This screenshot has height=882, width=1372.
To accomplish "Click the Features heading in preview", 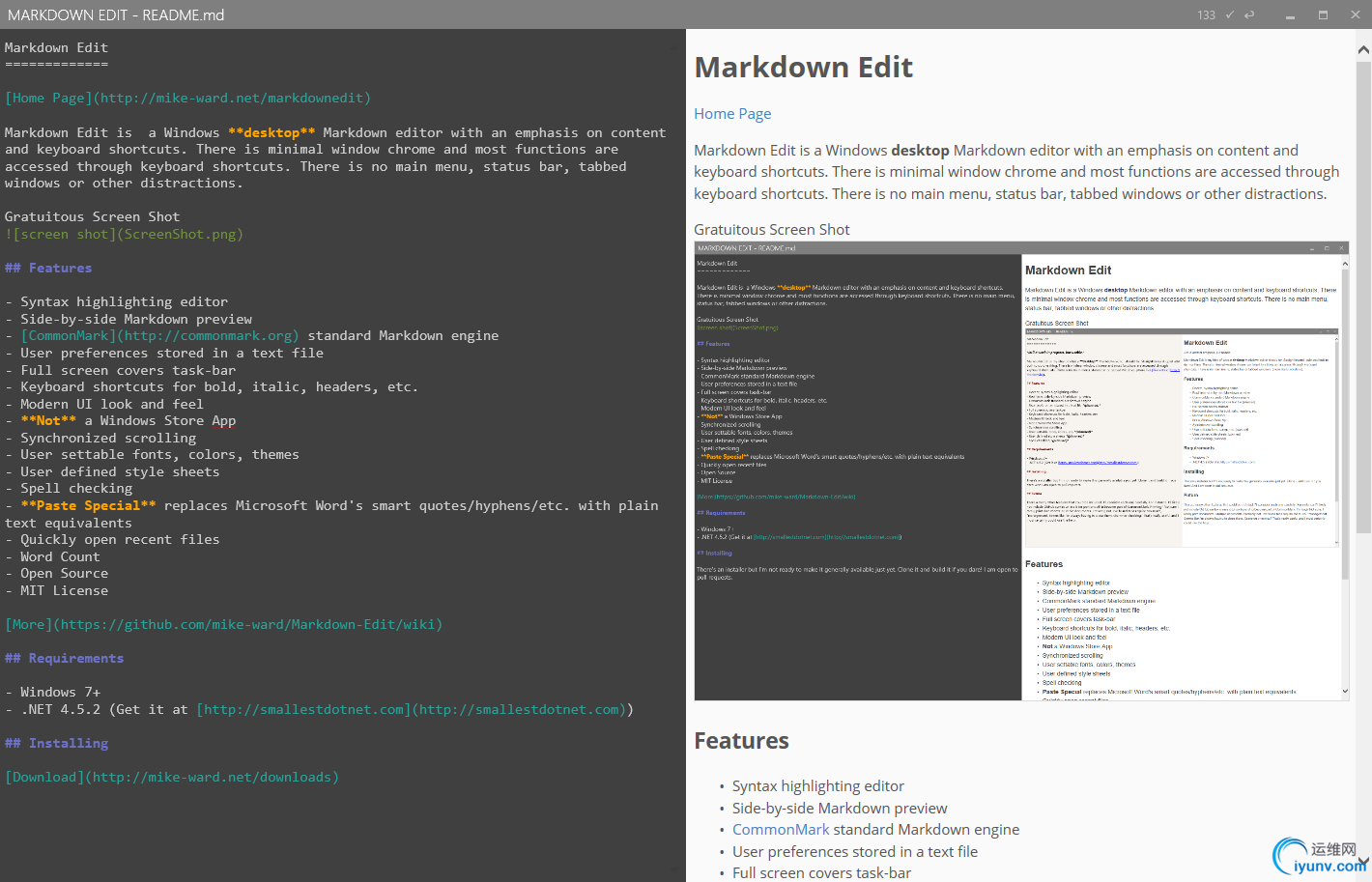I will tap(741, 741).
